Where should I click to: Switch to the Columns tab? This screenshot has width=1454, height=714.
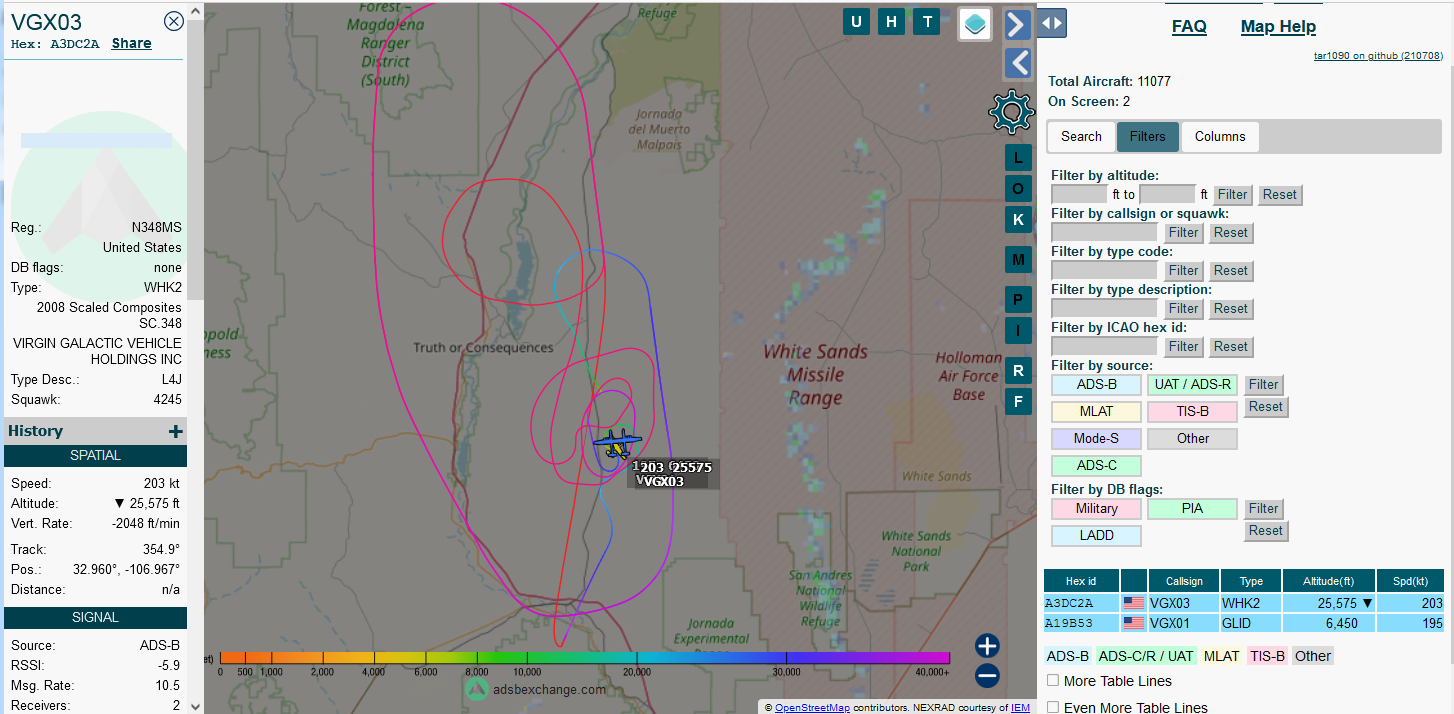tap(1220, 137)
